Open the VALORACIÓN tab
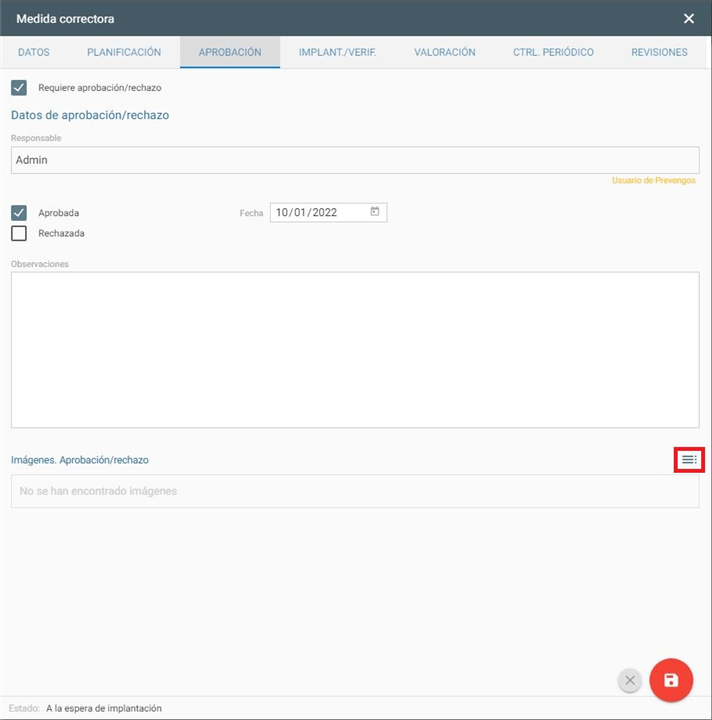Viewport: 712px width, 720px height. [x=445, y=52]
